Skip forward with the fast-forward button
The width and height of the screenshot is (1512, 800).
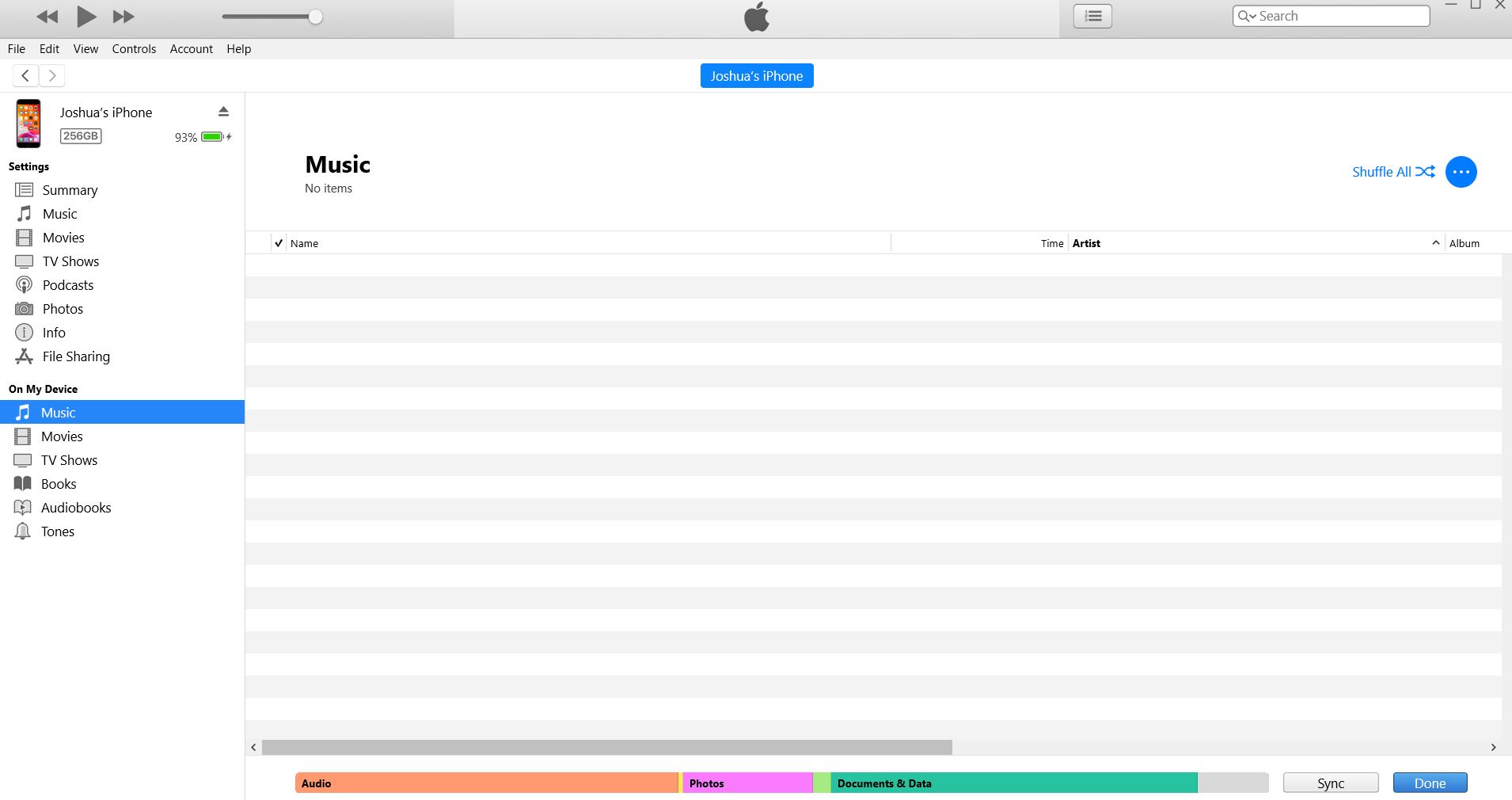[123, 17]
